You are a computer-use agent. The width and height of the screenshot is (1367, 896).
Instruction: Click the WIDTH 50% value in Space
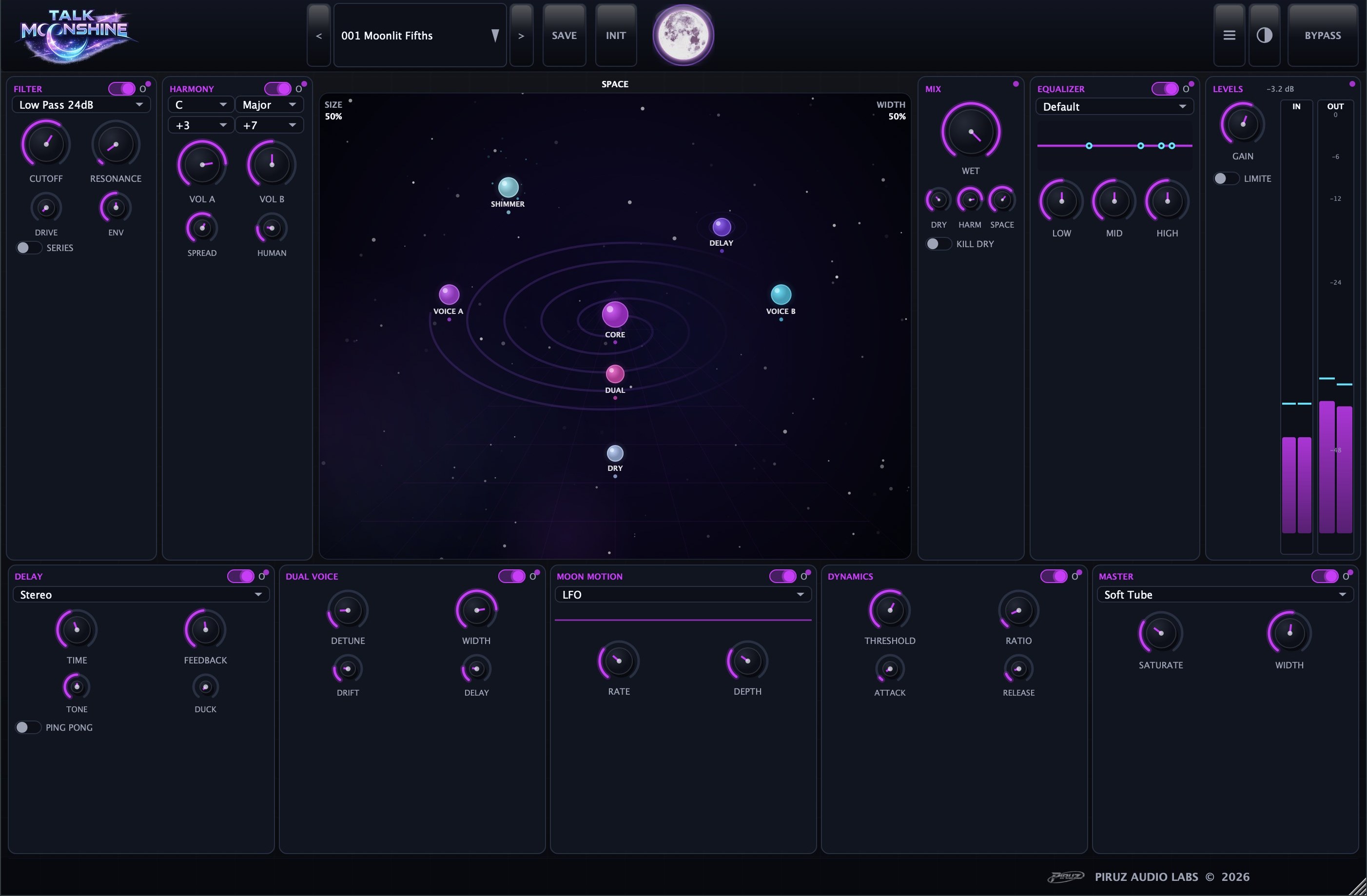click(897, 117)
